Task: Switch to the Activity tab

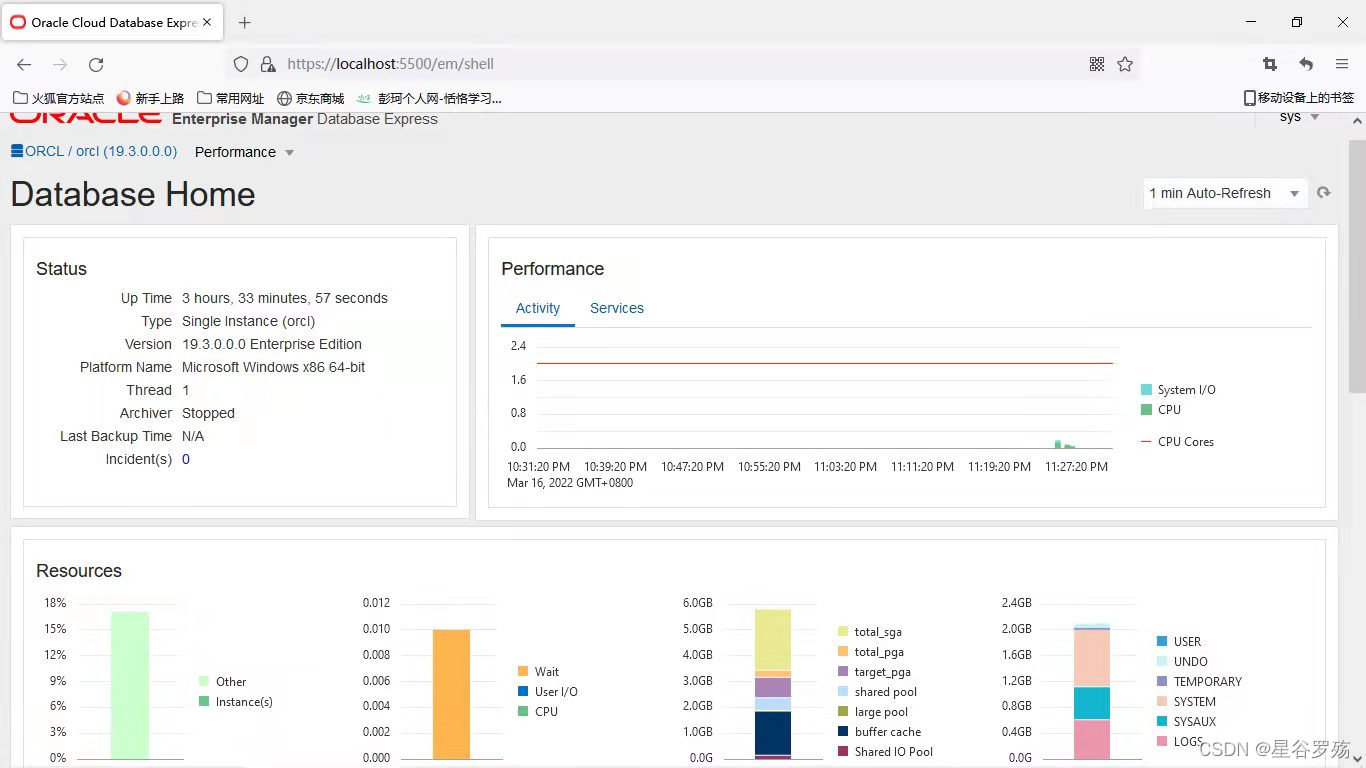Action: 538,308
